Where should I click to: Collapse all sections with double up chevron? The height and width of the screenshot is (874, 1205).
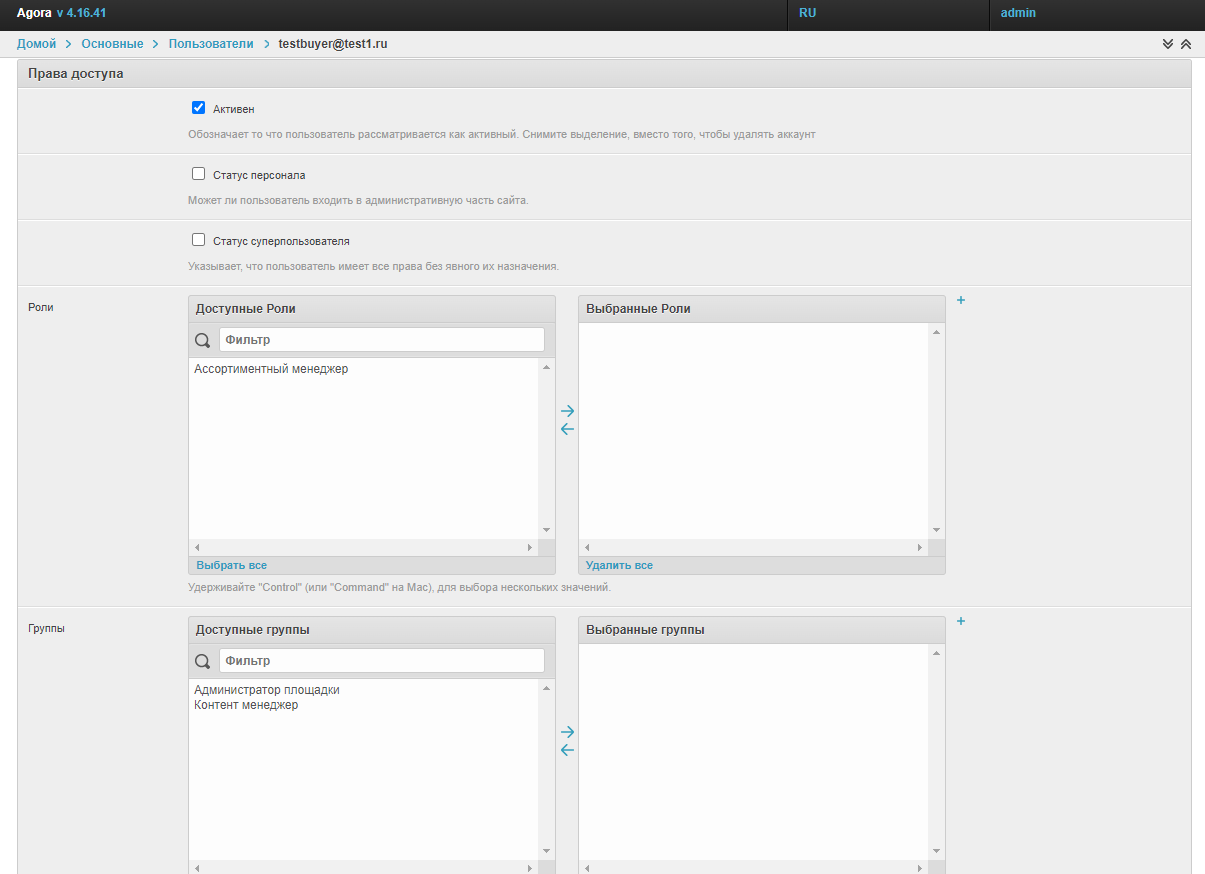pos(1186,44)
